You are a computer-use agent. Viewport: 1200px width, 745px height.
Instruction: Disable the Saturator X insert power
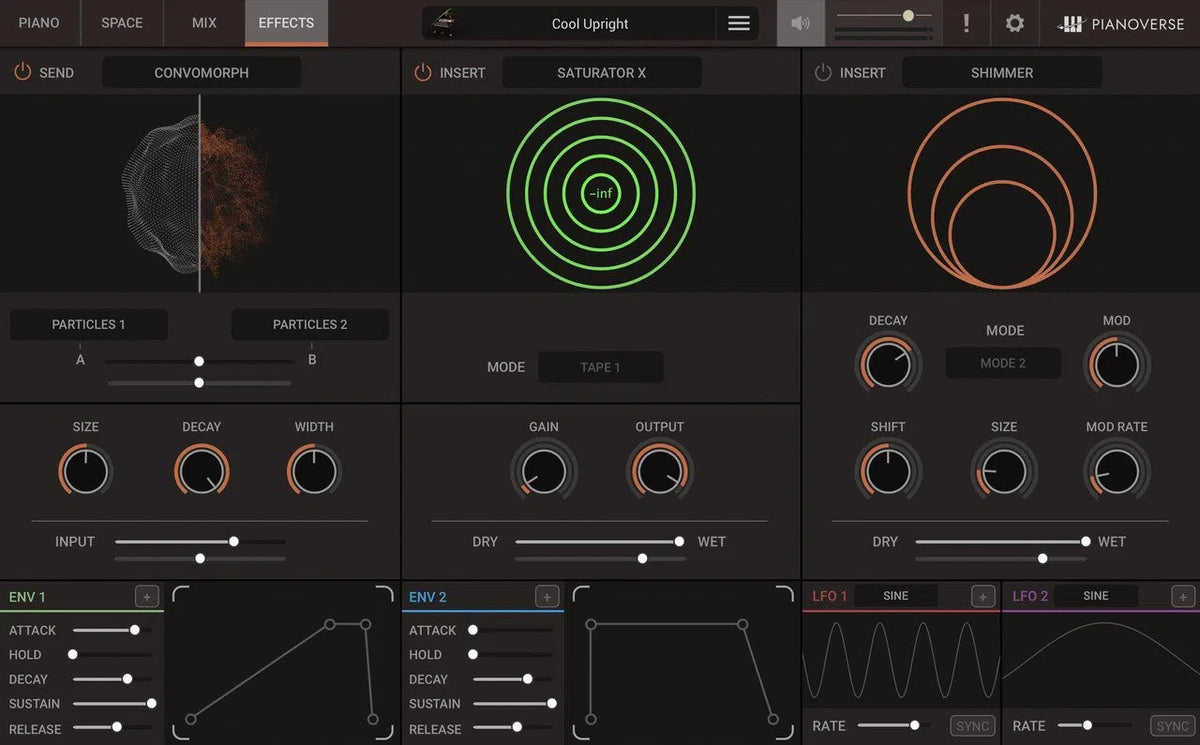(x=423, y=73)
